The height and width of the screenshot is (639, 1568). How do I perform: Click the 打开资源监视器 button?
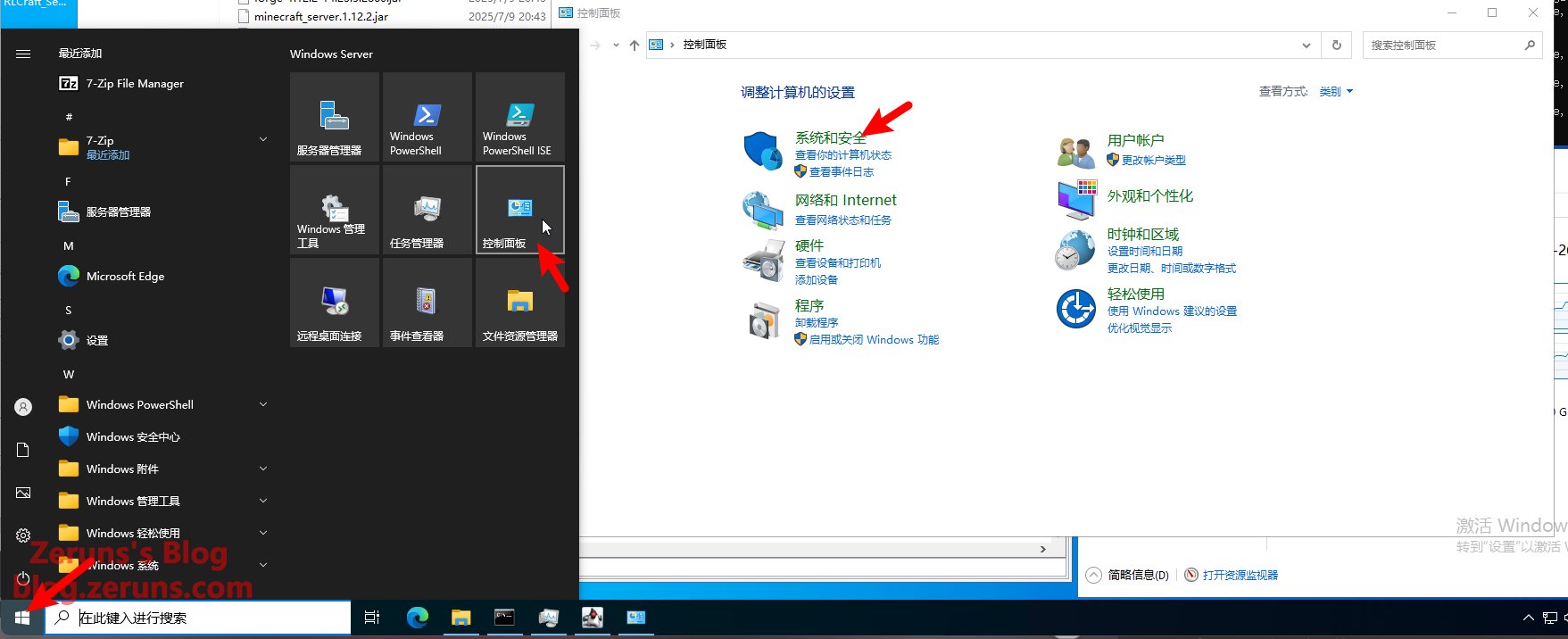(1239, 576)
